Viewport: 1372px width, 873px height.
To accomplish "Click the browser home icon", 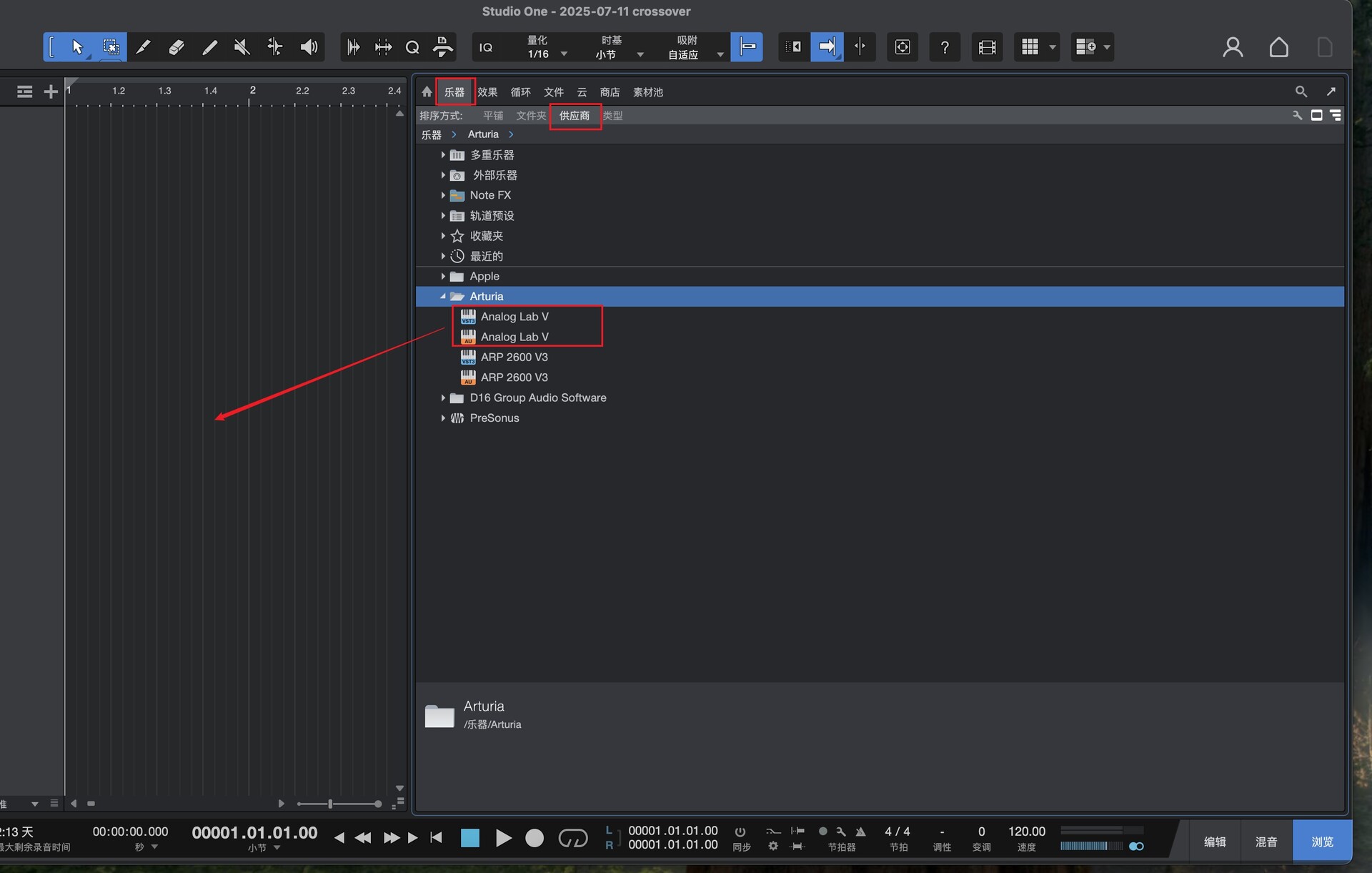I will click(427, 92).
